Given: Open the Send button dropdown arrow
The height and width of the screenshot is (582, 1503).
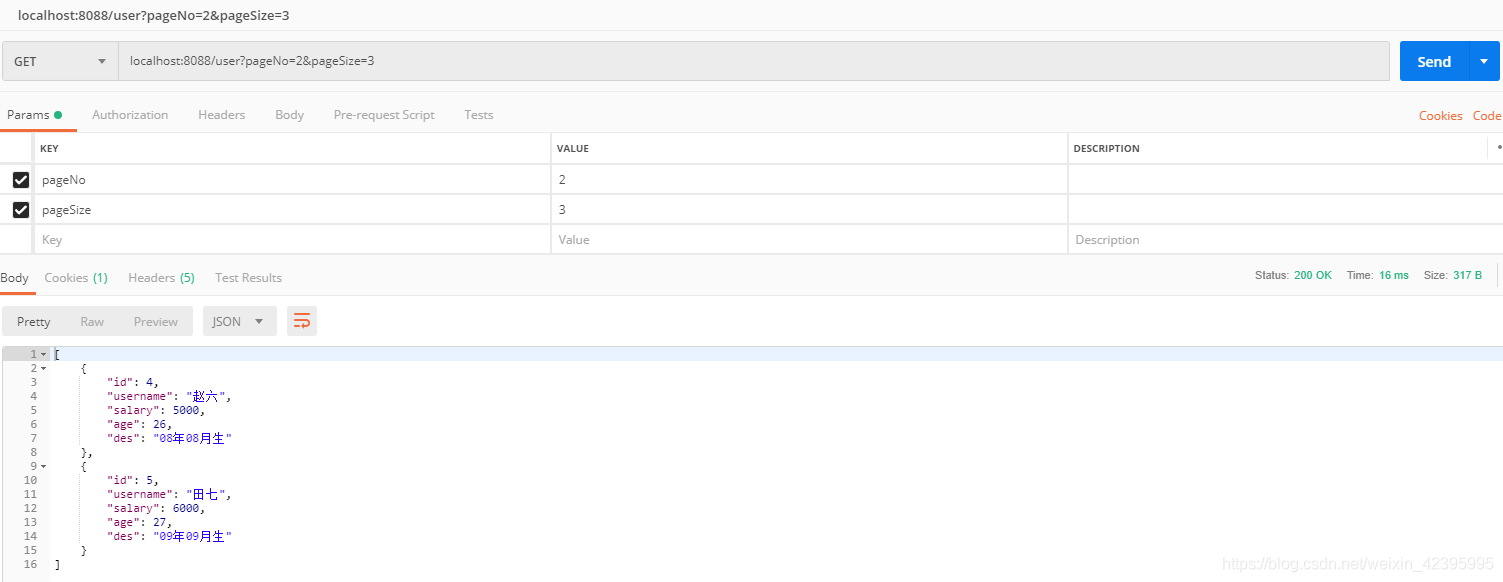Looking at the screenshot, I should click(1484, 61).
